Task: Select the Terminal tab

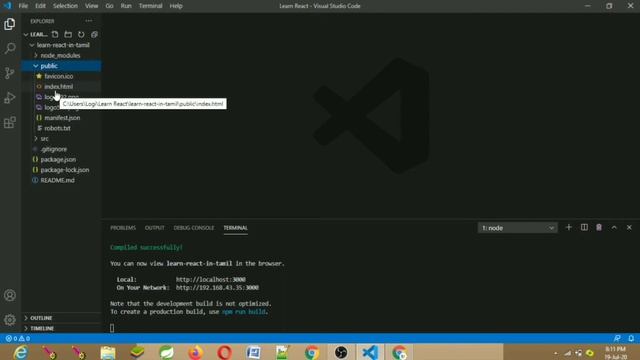Action: click(x=236, y=228)
